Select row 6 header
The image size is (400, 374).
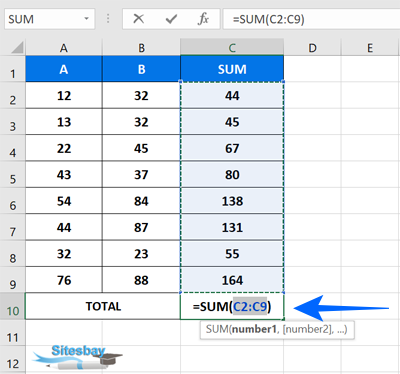pyautogui.click(x=13, y=201)
